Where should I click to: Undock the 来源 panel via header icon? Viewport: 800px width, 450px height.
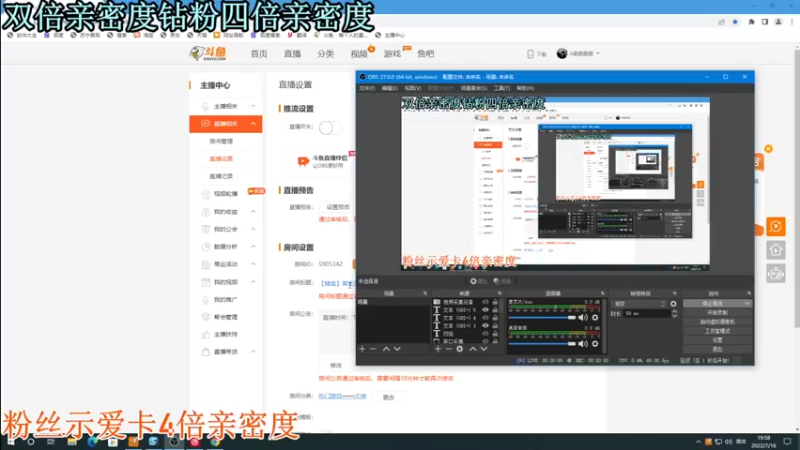click(499, 293)
